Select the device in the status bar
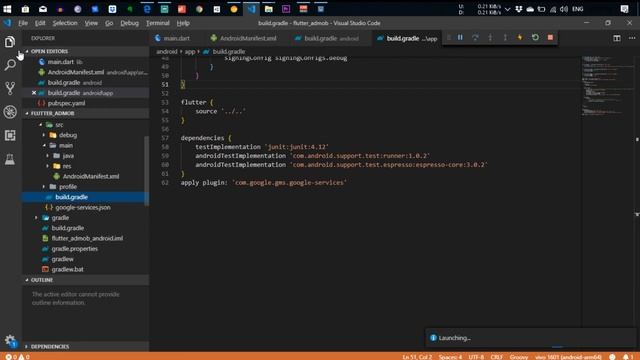This screenshot has width=640, height=360. [568, 357]
